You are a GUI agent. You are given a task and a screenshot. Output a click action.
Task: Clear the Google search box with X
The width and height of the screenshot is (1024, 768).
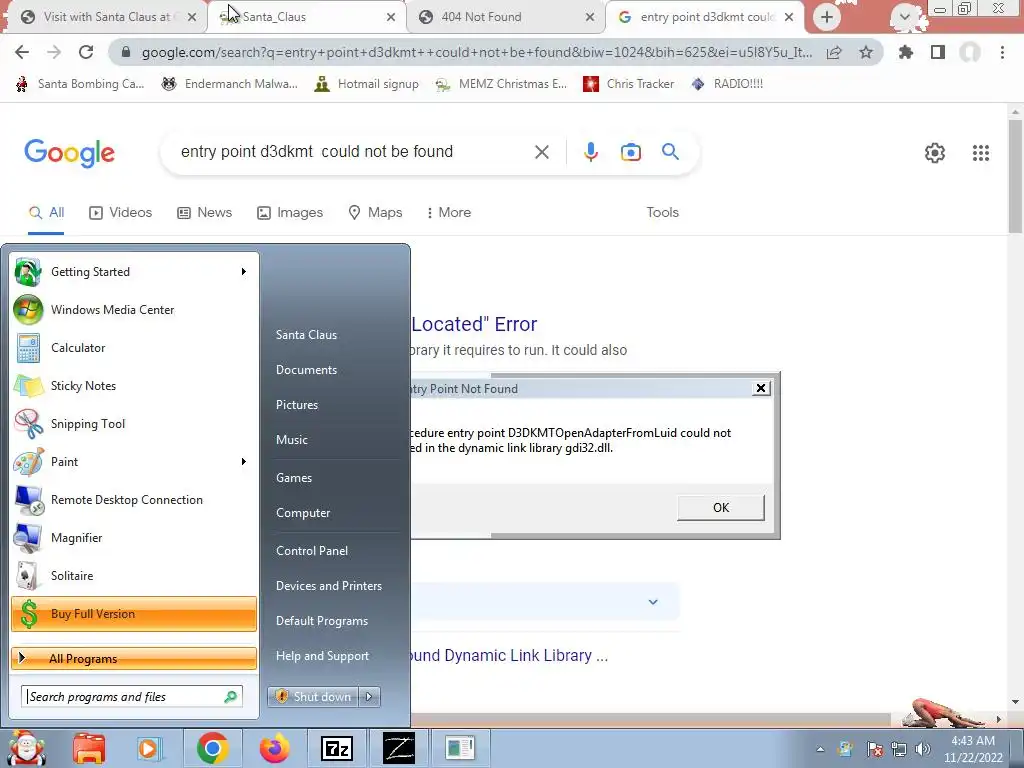(541, 152)
